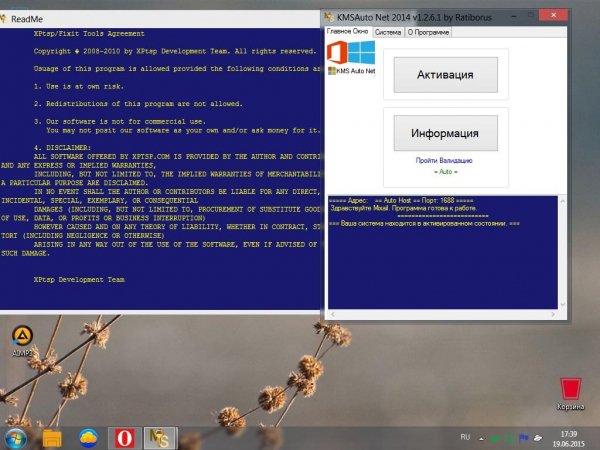Click "SUCH DAMAGE." line in ReadMe

coord(25,253)
